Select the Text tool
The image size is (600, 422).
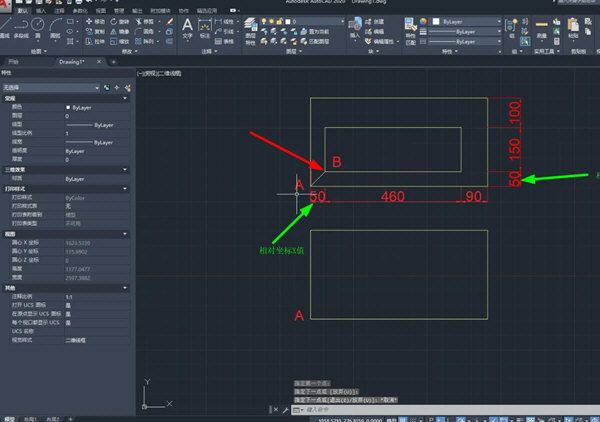pyautogui.click(x=187, y=28)
